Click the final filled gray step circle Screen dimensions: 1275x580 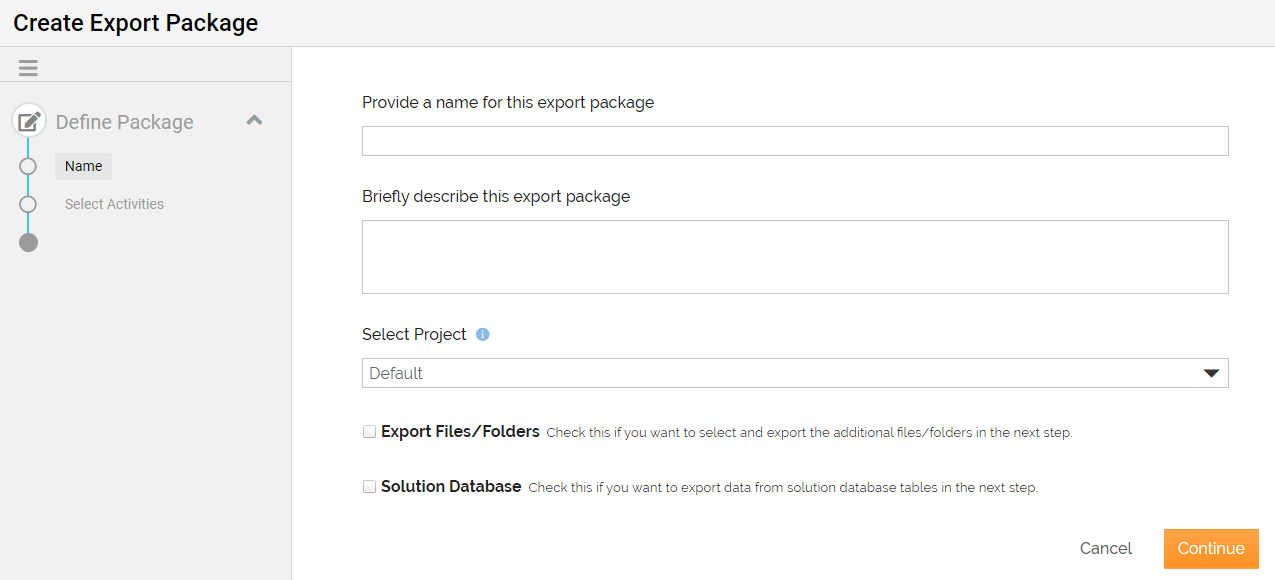pyautogui.click(x=28, y=242)
